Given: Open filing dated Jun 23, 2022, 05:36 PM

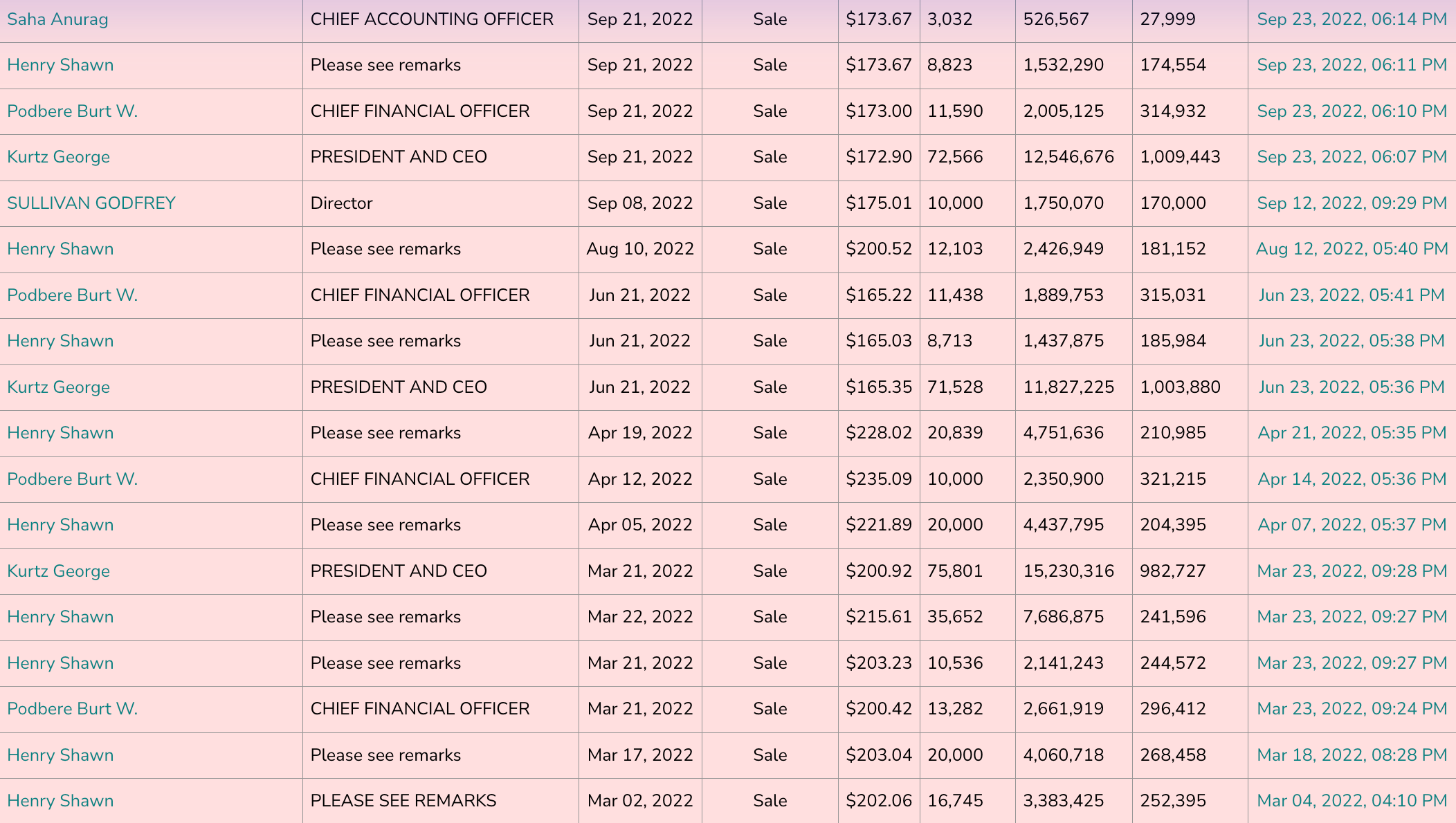Looking at the screenshot, I should tap(1351, 387).
